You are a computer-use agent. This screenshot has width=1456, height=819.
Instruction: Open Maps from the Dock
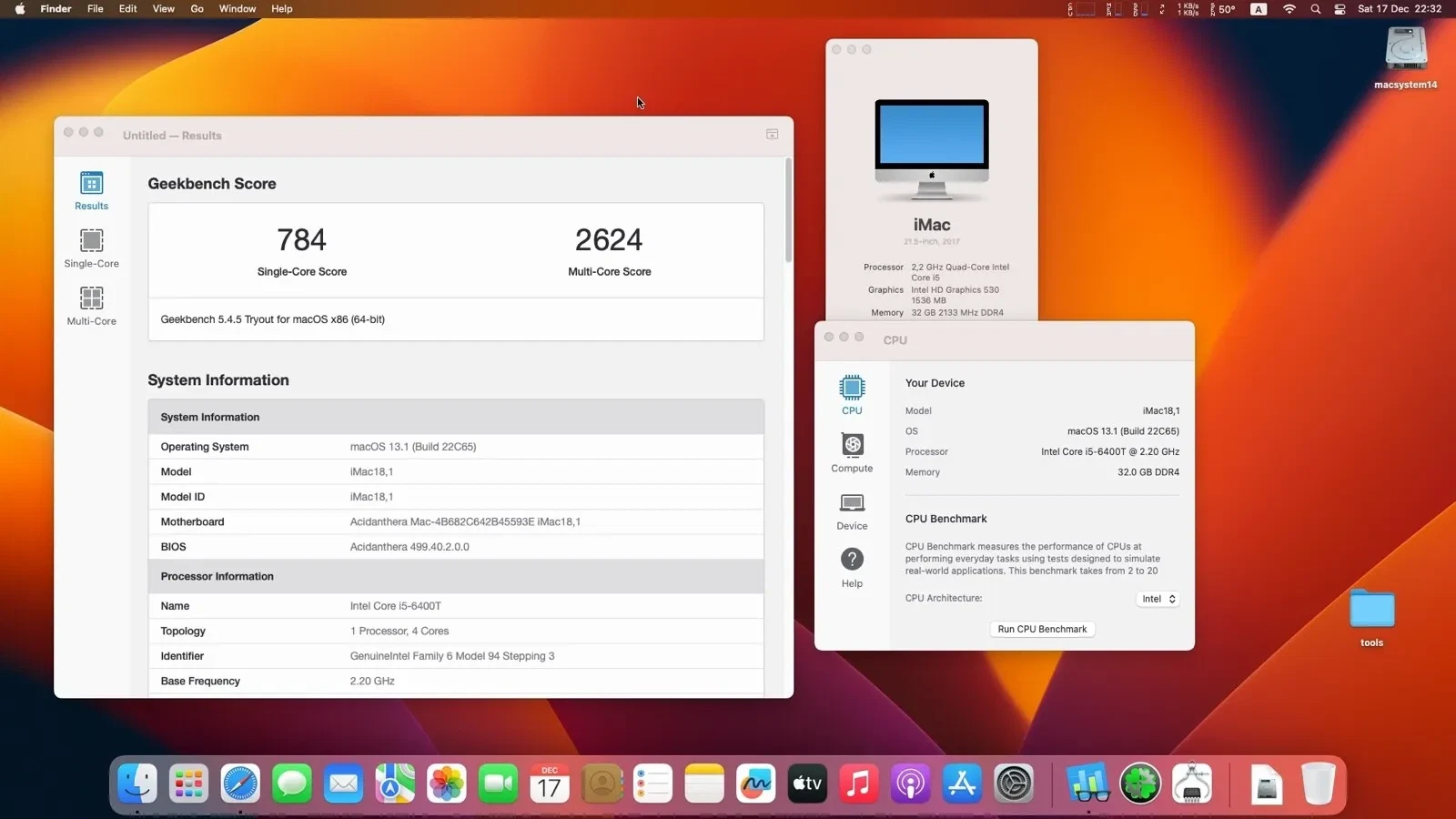395,783
